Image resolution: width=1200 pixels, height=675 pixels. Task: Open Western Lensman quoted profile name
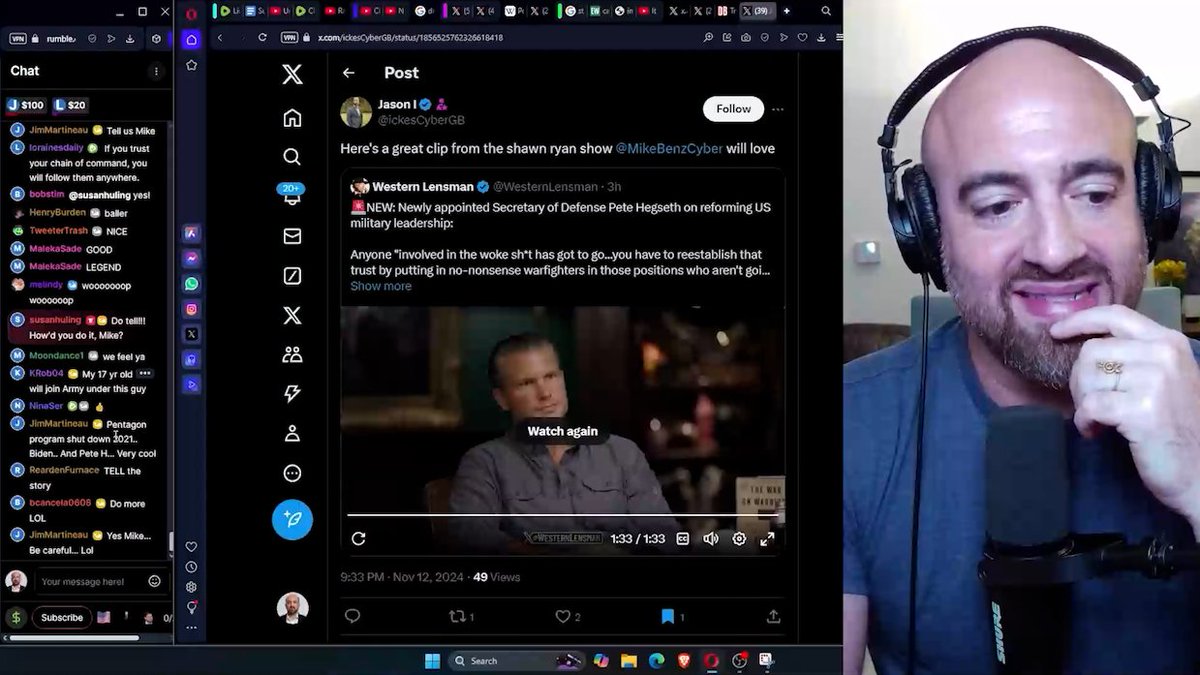[x=423, y=186]
